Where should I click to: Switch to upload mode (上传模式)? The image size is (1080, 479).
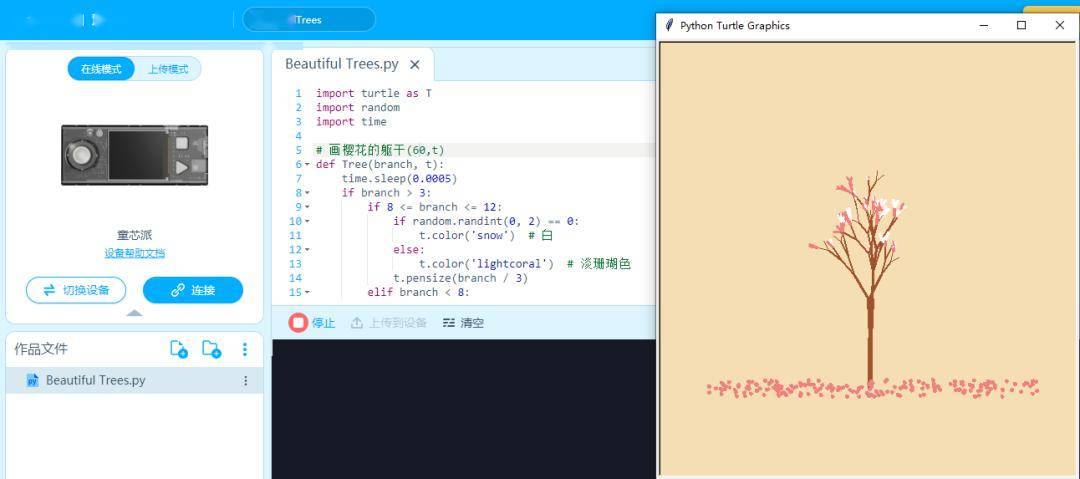tap(168, 69)
